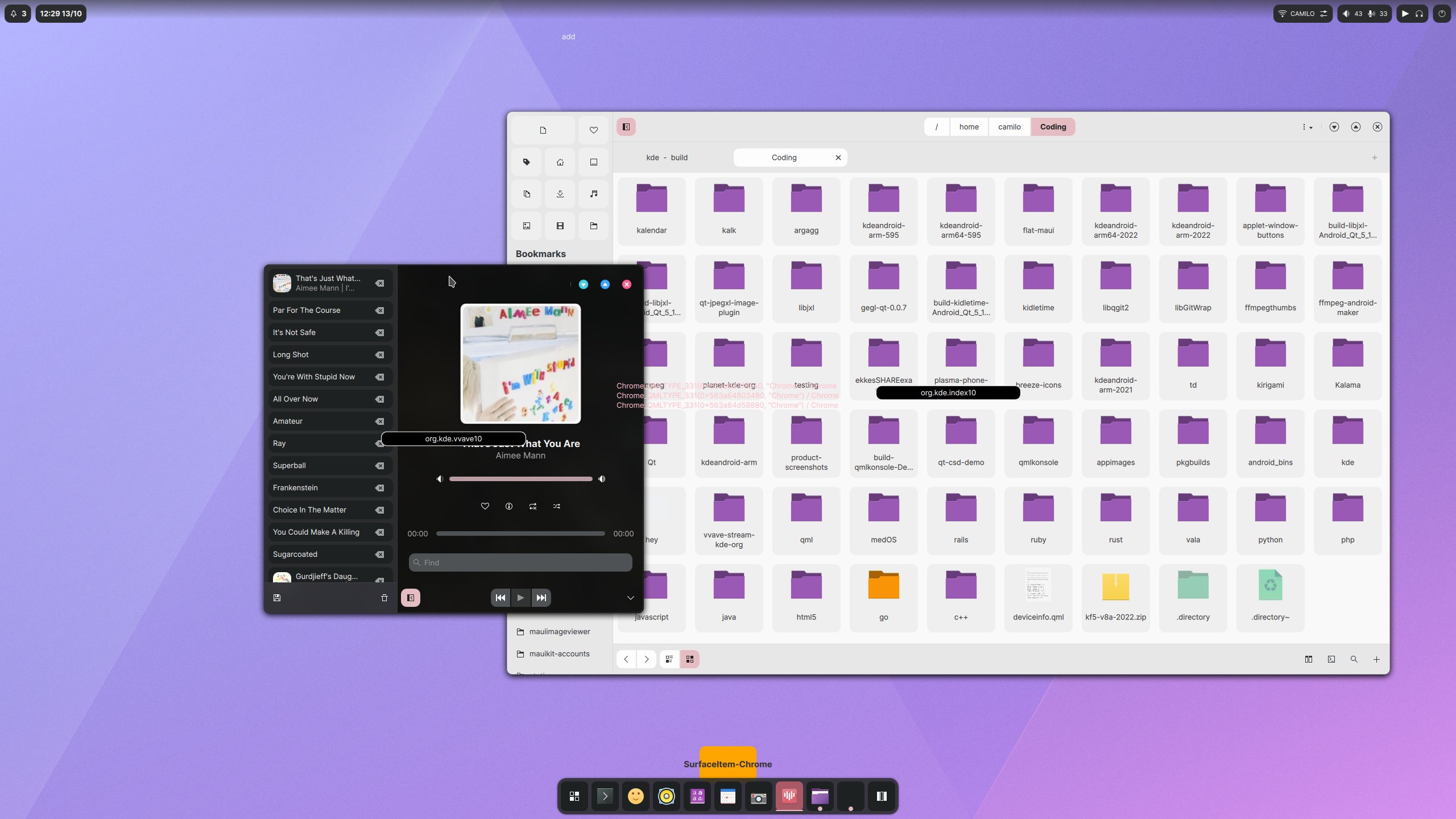This screenshot has height=819, width=1456.
Task: Switch file manager to list view
Action: (x=669, y=659)
